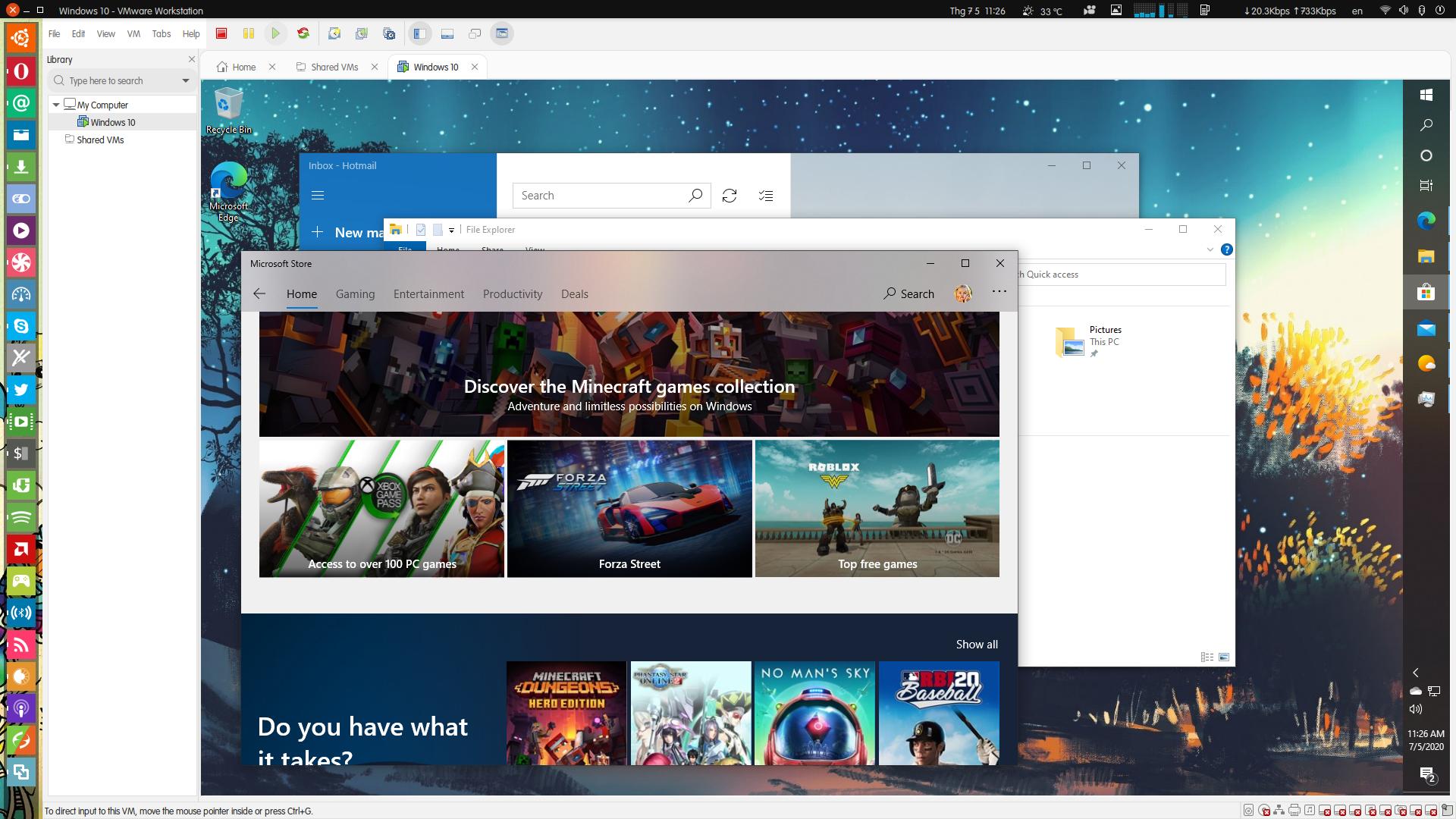The height and width of the screenshot is (819, 1456).
Task: Open the Quick Access Toolbar dropdown arrow
Action: [451, 230]
